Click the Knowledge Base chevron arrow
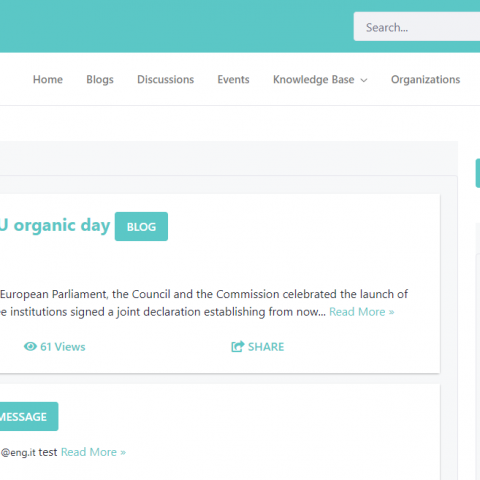The image size is (480, 480). 364,80
